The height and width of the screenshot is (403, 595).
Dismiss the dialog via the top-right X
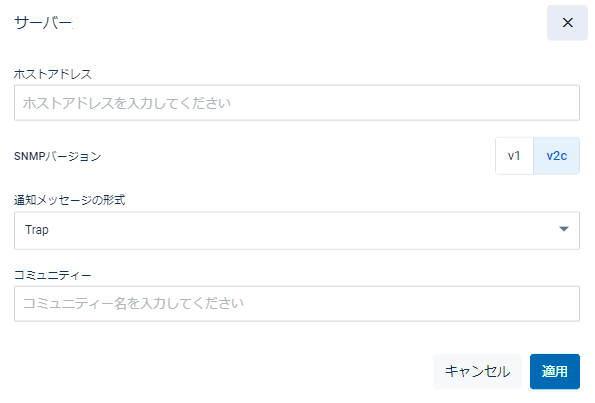[567, 23]
